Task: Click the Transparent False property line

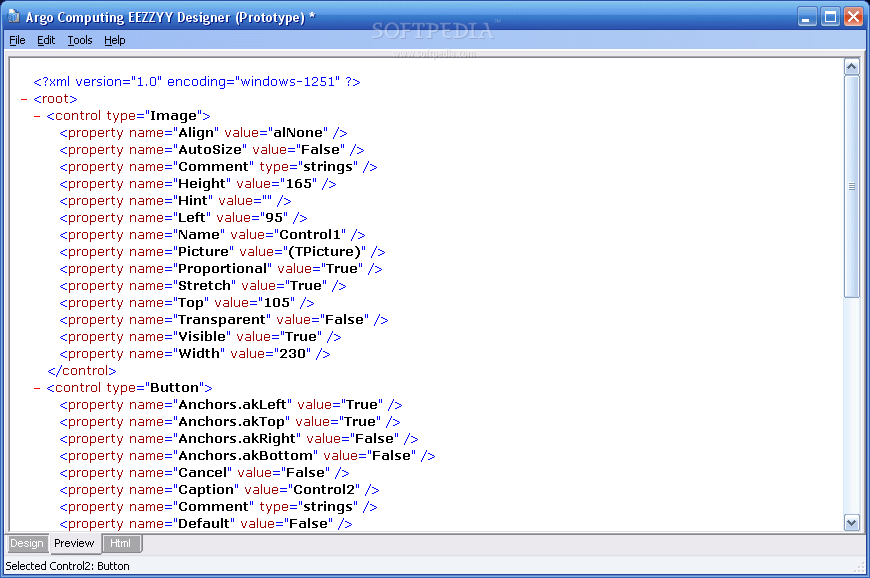Action: pos(224,320)
